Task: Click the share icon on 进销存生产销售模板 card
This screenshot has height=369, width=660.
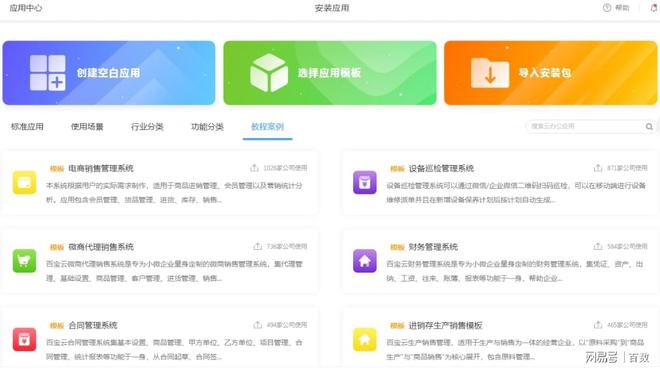Action: point(598,325)
